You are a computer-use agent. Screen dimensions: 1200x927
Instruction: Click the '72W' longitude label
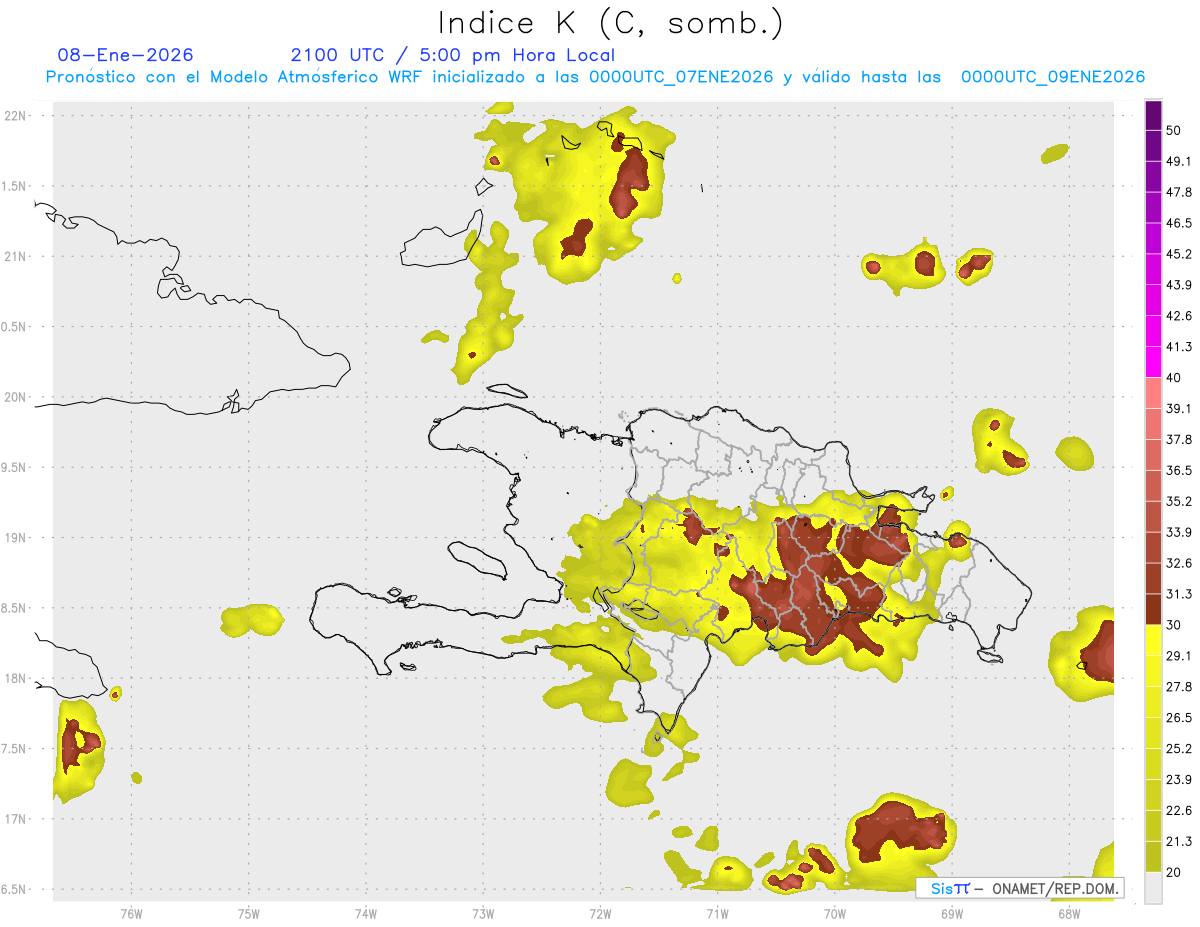600,912
